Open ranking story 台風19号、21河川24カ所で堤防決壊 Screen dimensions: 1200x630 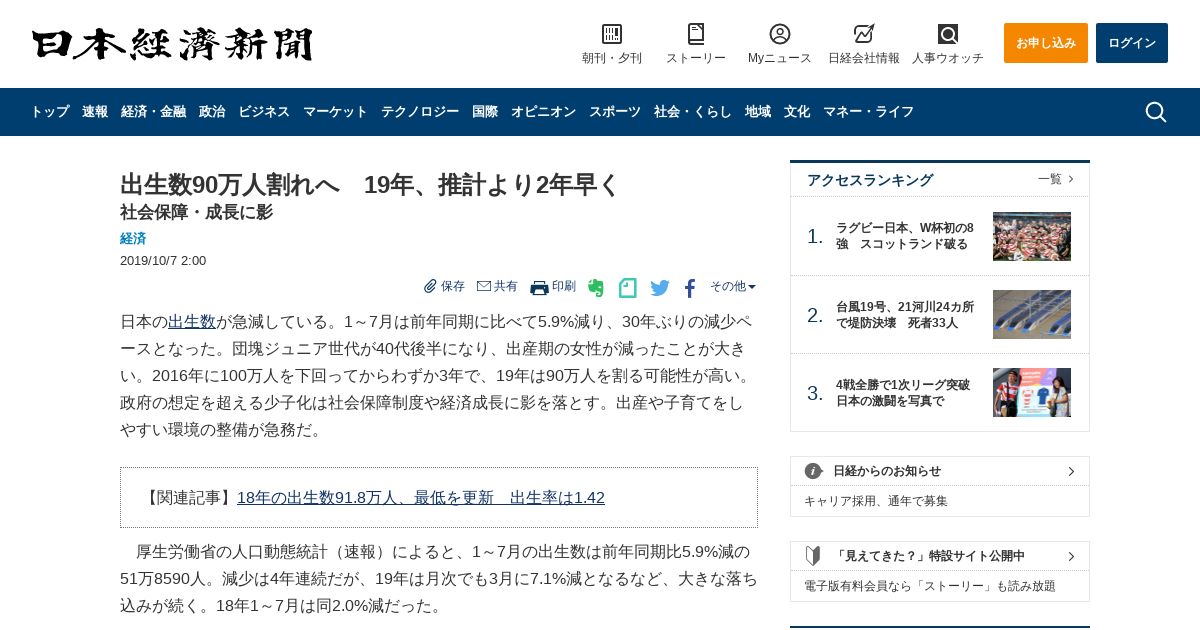905,315
